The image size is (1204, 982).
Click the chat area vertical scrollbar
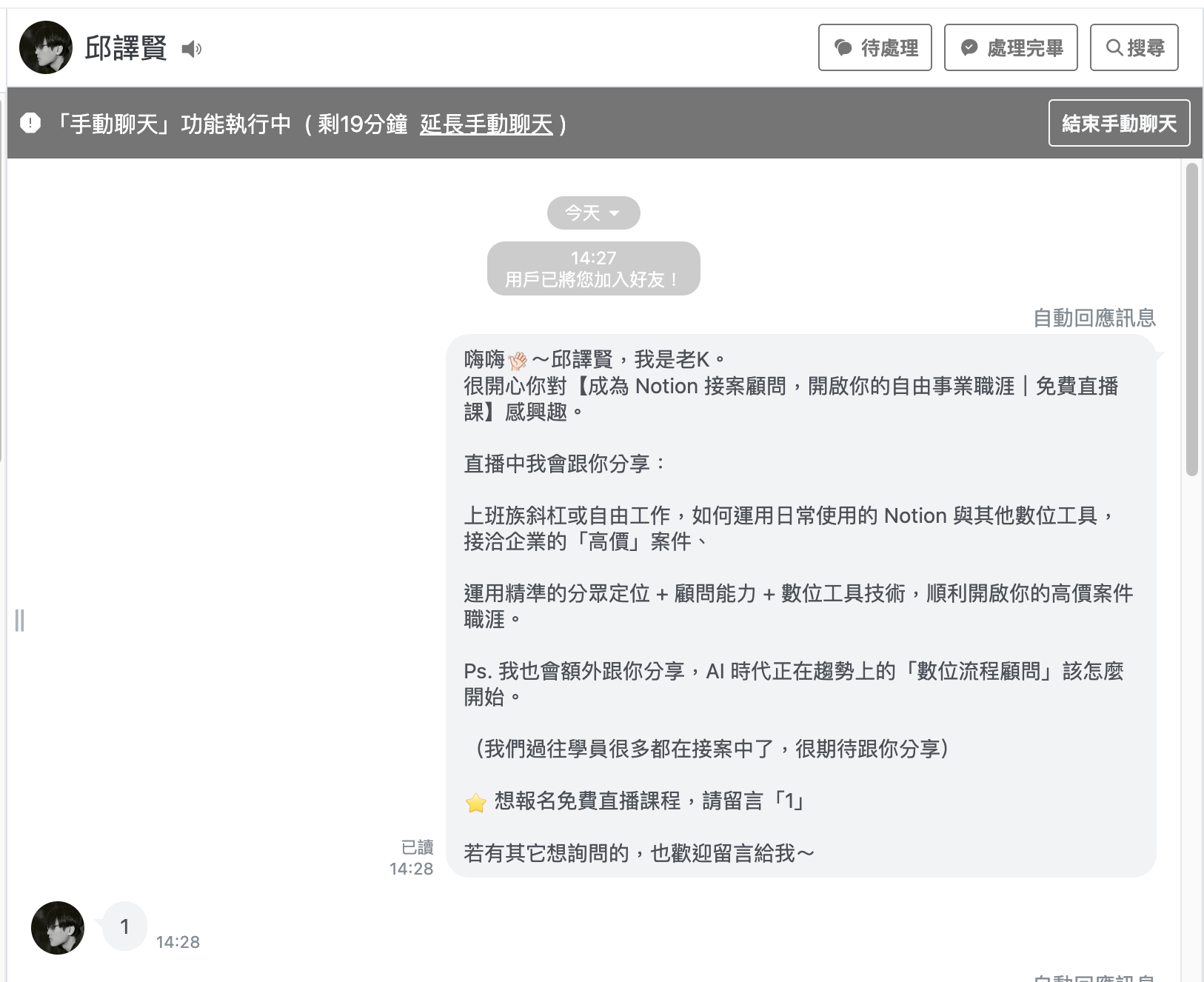1191,318
